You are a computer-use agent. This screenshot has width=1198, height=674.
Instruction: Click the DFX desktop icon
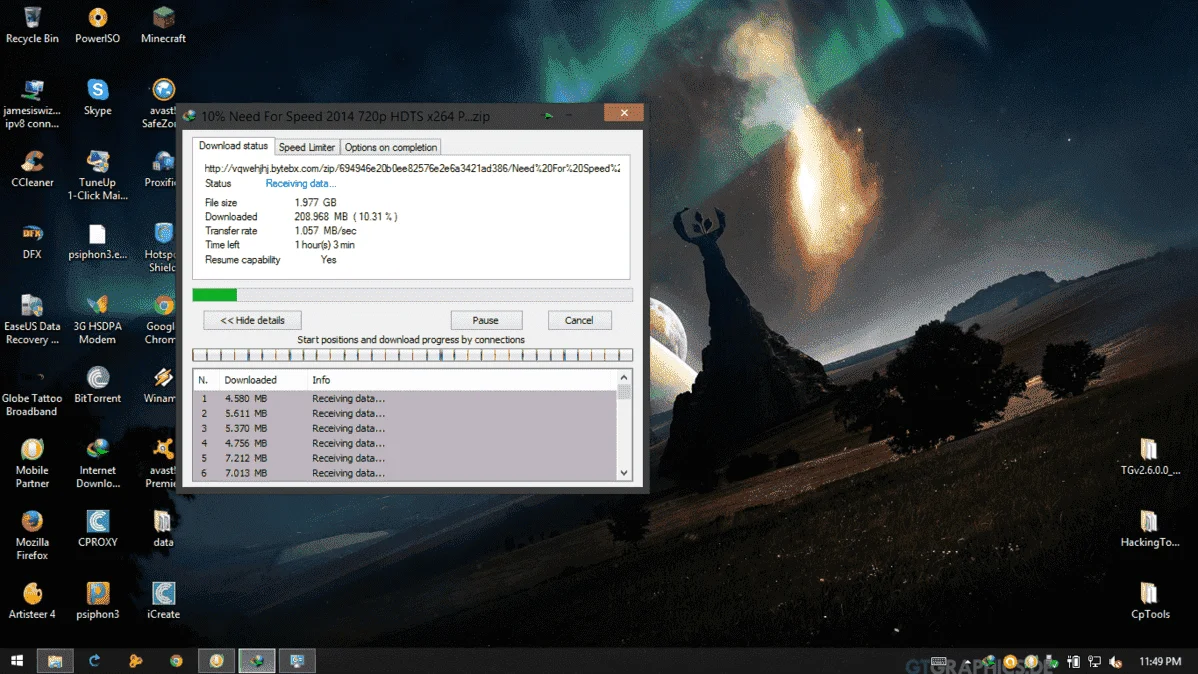point(32,241)
